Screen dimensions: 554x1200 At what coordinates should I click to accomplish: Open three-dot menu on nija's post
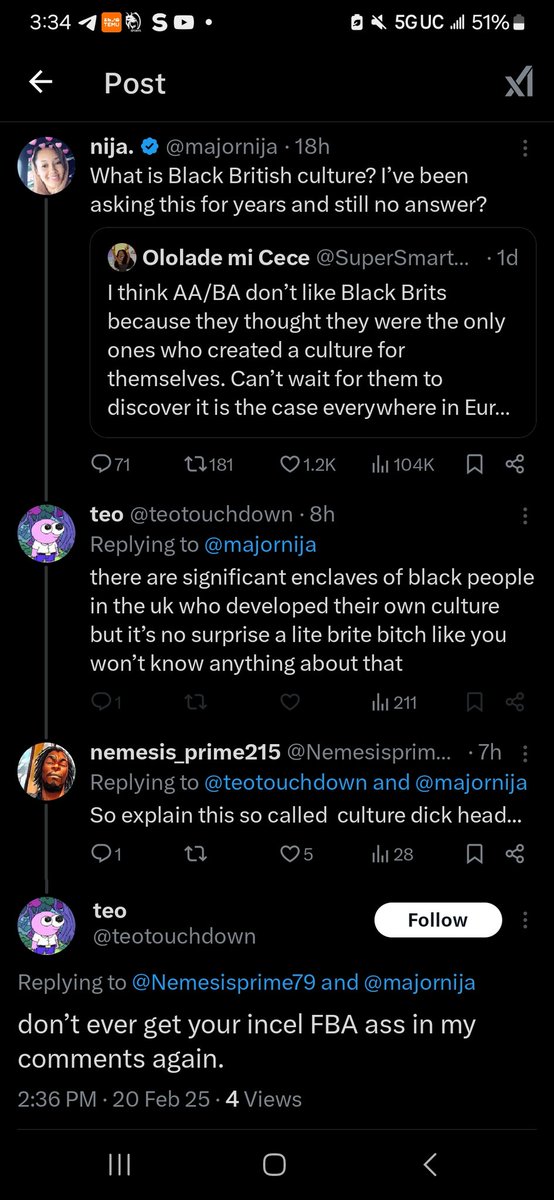tap(525, 147)
